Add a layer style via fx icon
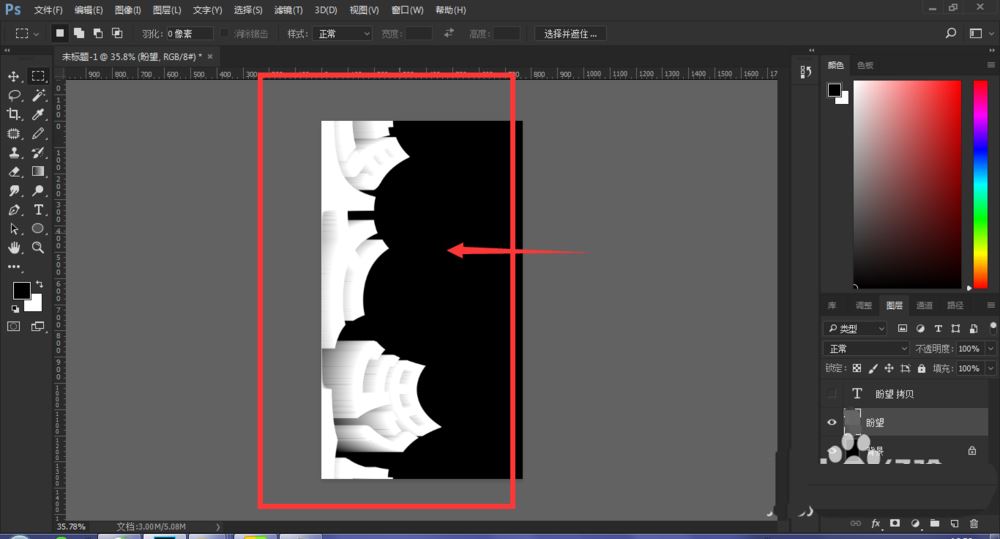The height and width of the screenshot is (539, 1000). pyautogui.click(x=875, y=523)
